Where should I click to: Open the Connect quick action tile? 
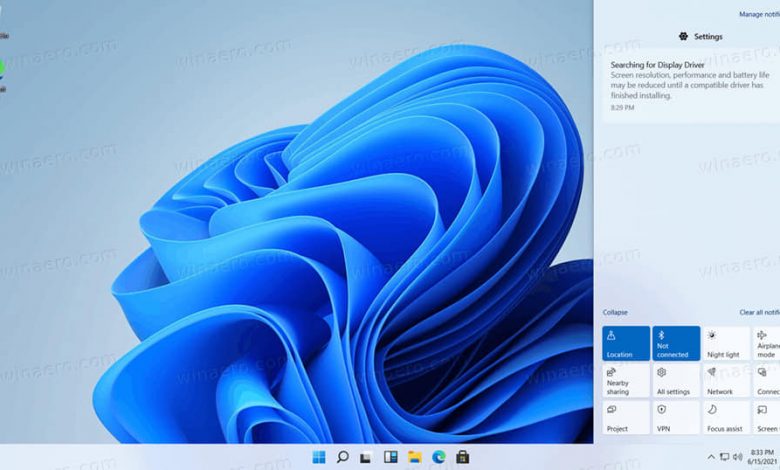coord(767,380)
